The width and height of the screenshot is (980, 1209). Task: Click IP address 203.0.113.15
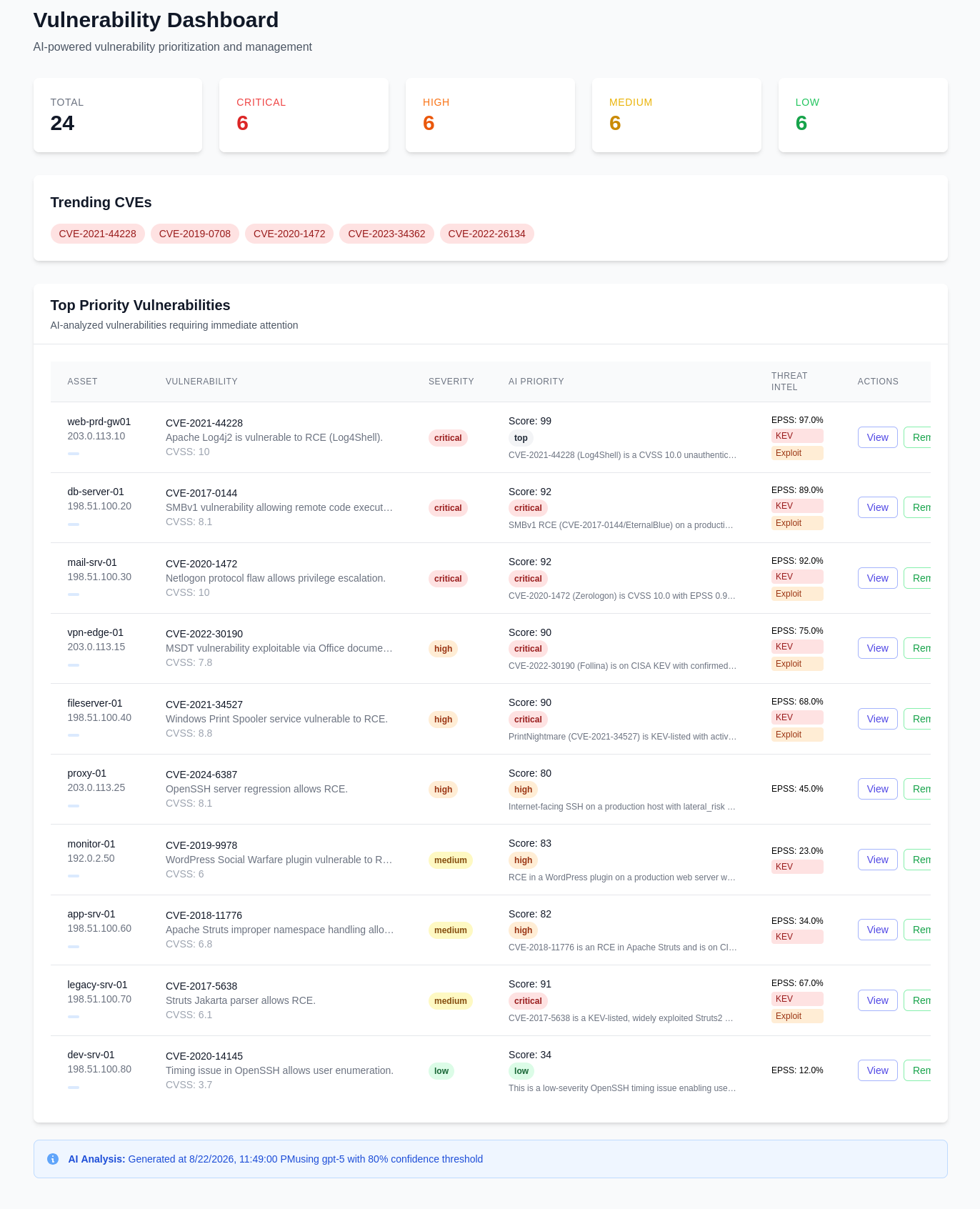coord(96,647)
